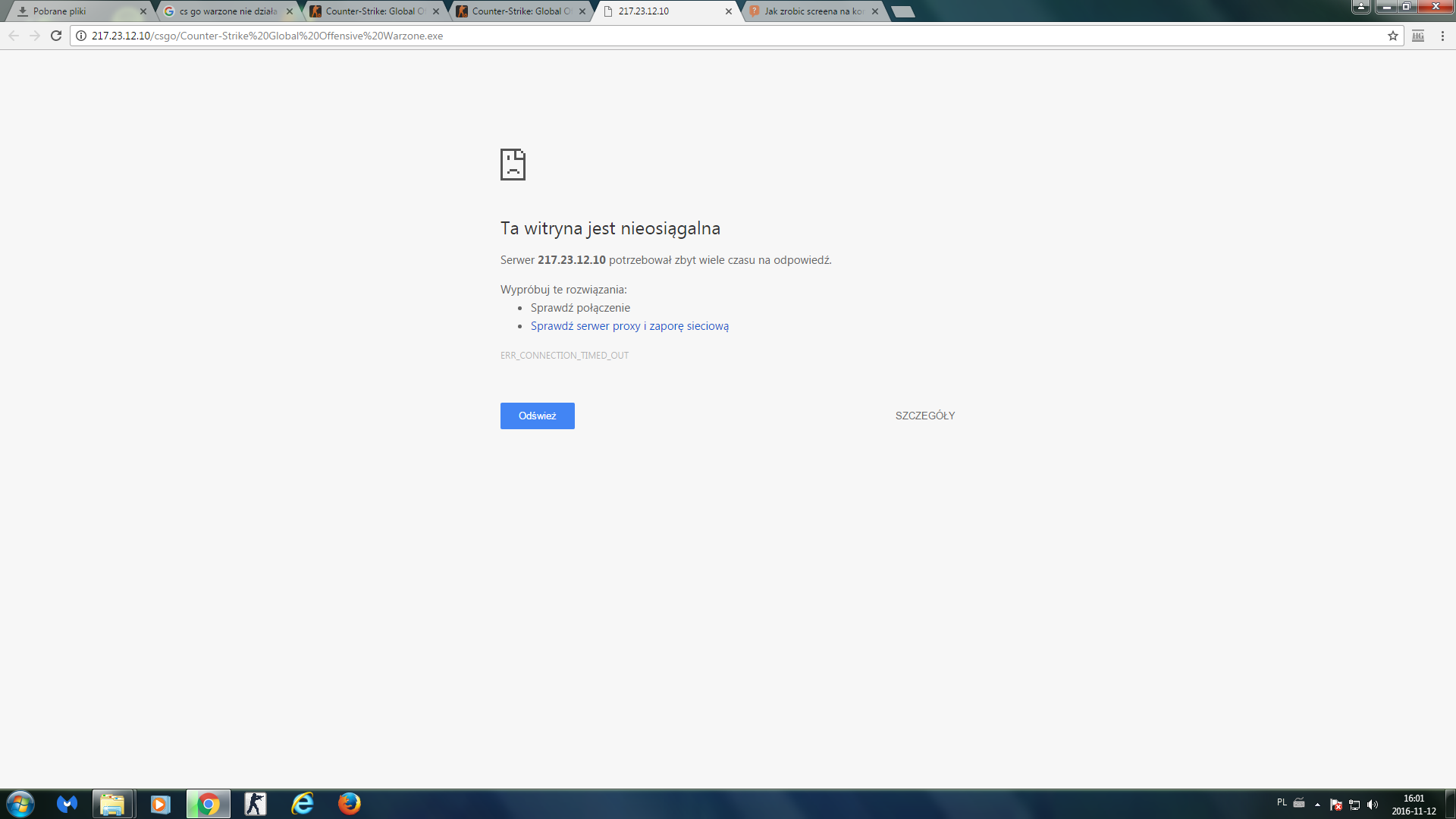Open Counter-Strike icon in taskbar
This screenshot has width=1456, height=819.
[256, 803]
